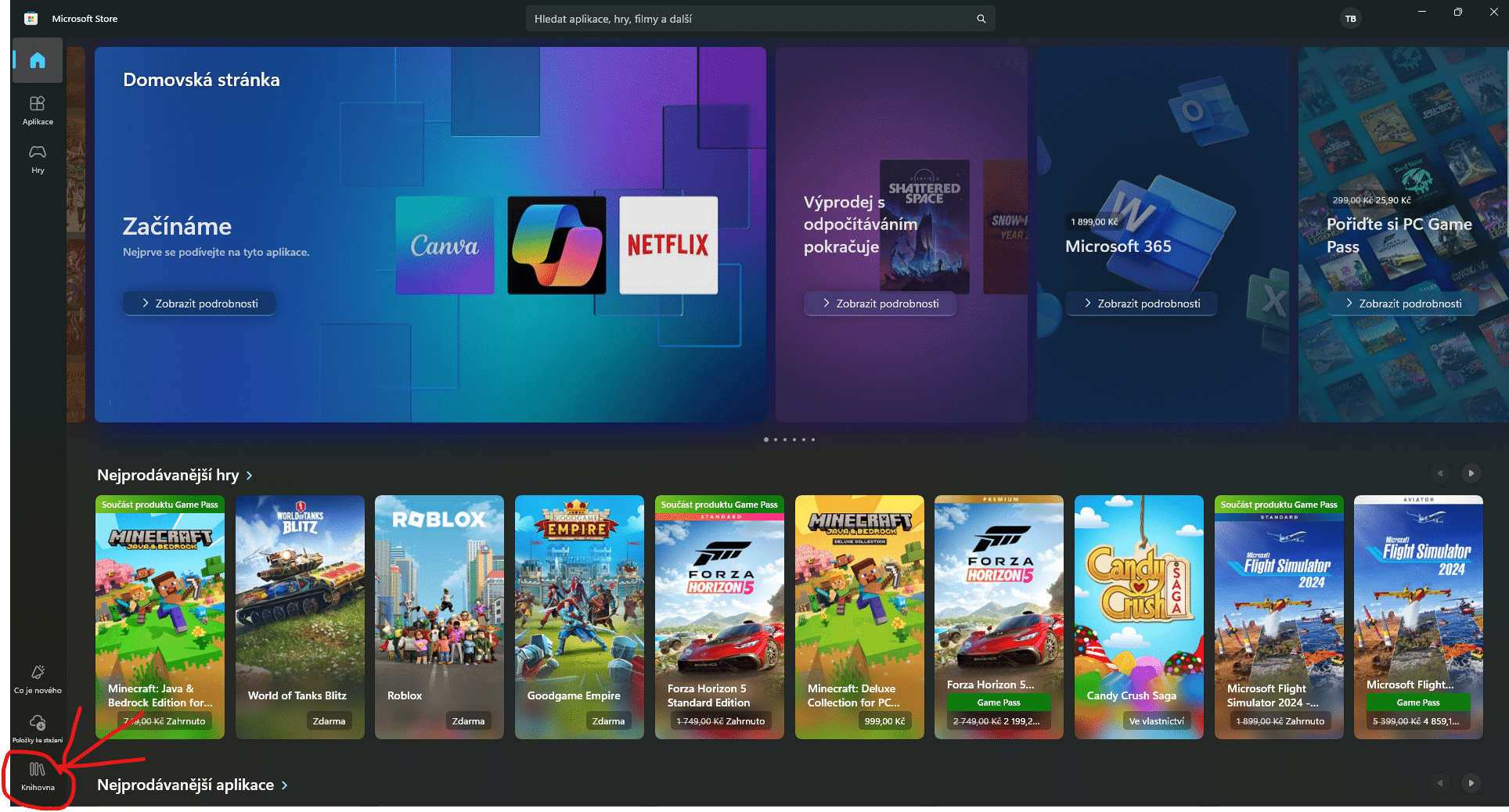Open the Candy Crush Saga game card
This screenshot has height=812, width=1509.
point(1139,616)
